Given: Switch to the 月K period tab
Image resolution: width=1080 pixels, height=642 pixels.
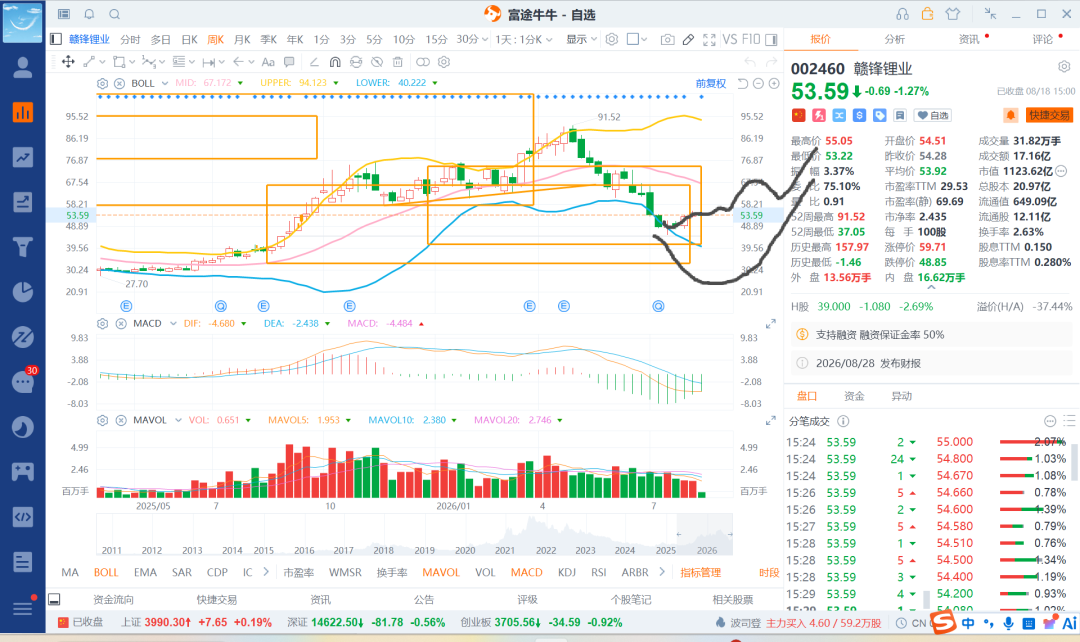Looking at the screenshot, I should pos(242,39).
